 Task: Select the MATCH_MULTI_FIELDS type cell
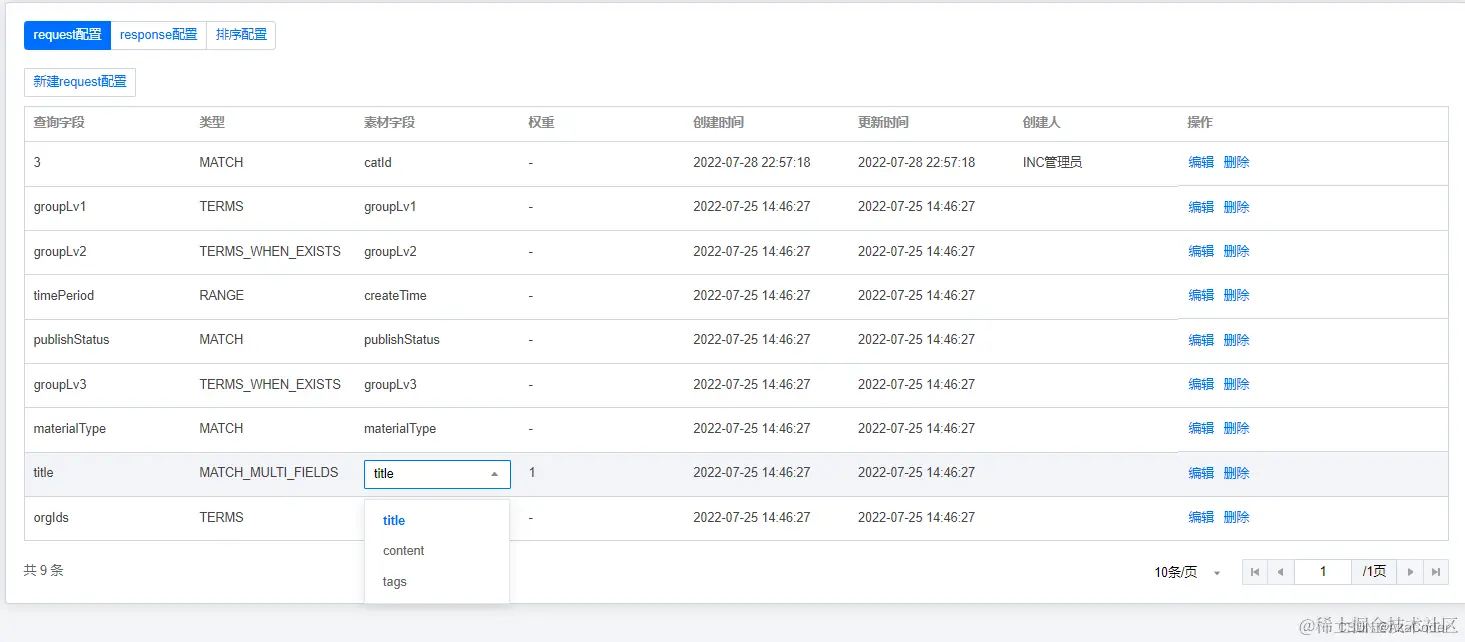[x=269, y=472]
